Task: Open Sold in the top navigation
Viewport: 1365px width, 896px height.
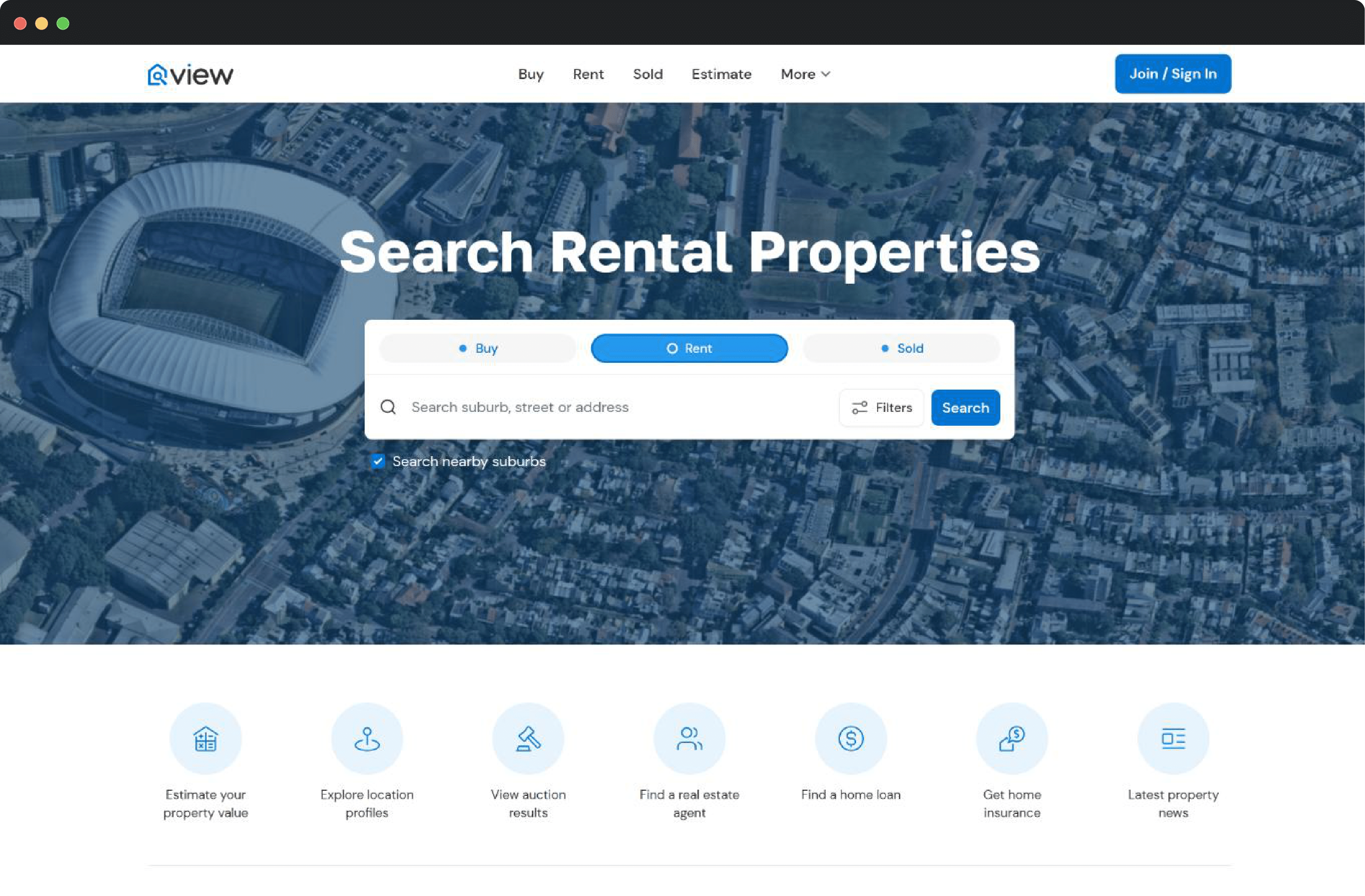Action: tap(648, 74)
